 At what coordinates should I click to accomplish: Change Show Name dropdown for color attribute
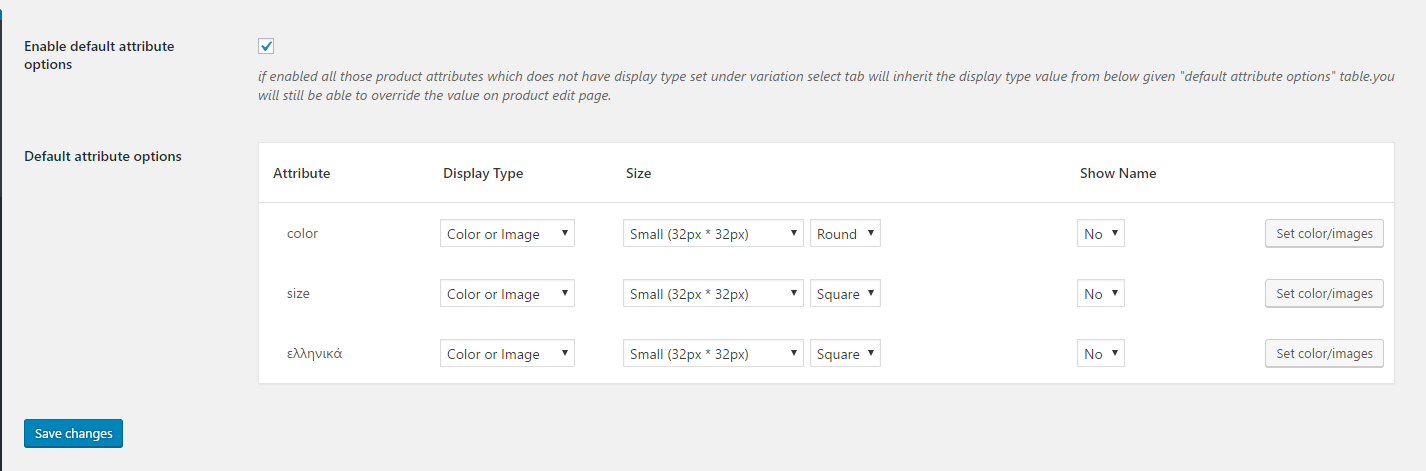[1100, 234]
